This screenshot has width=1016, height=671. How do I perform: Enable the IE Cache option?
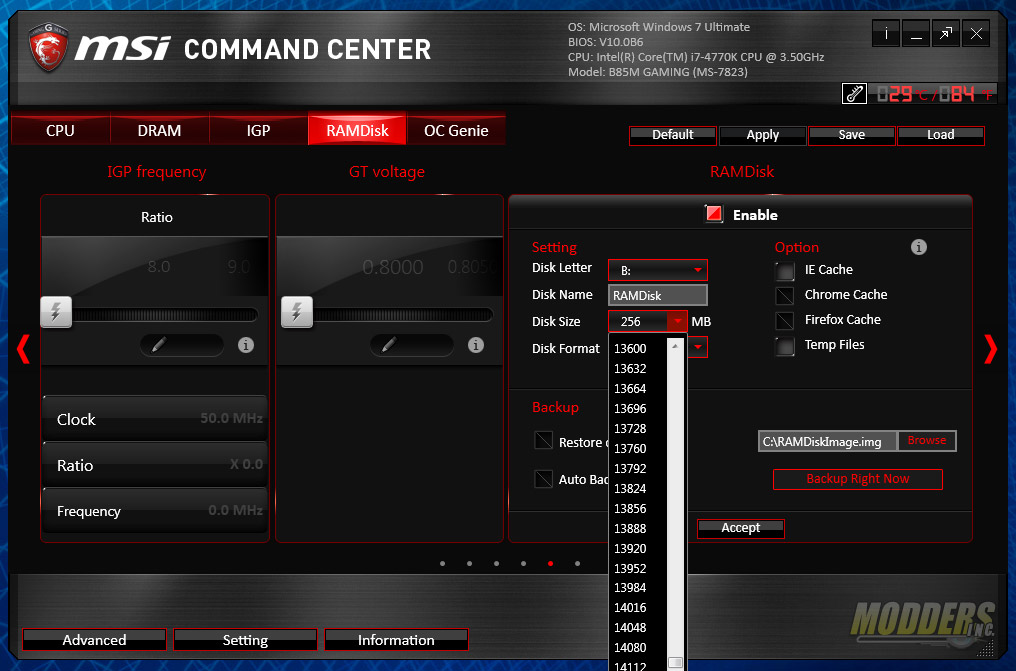784,270
